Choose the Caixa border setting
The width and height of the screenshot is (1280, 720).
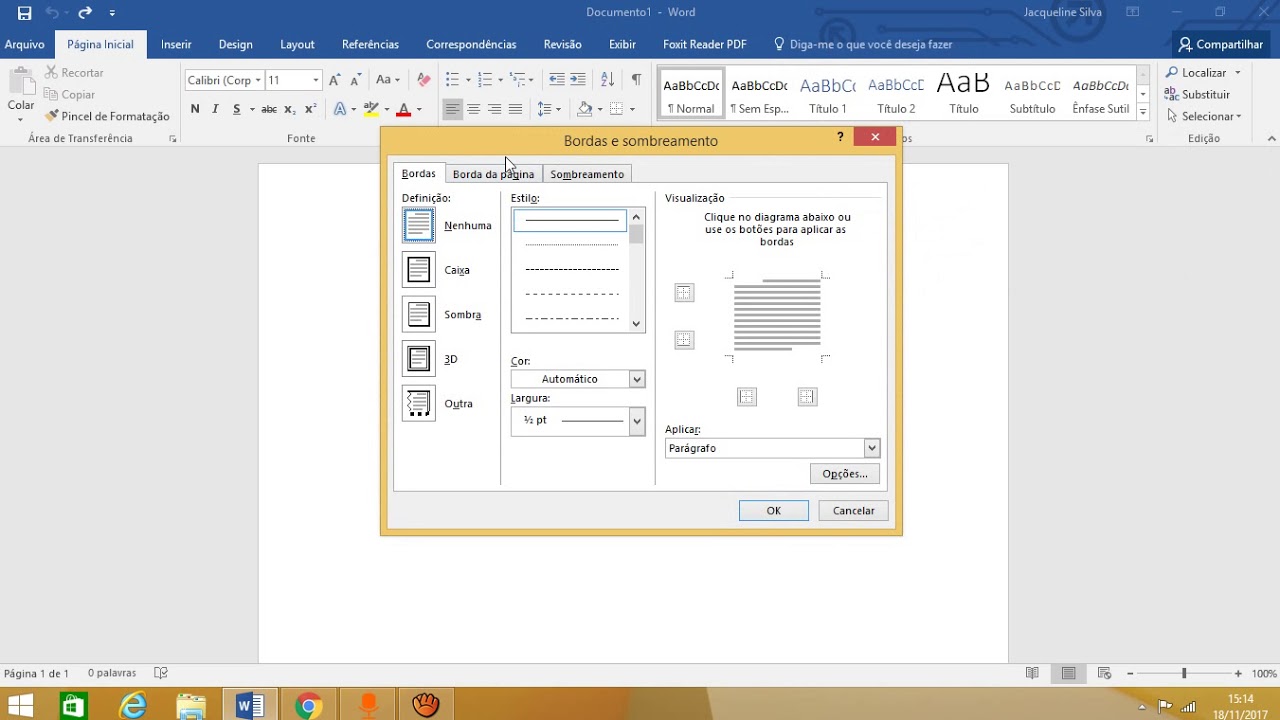[x=419, y=270]
